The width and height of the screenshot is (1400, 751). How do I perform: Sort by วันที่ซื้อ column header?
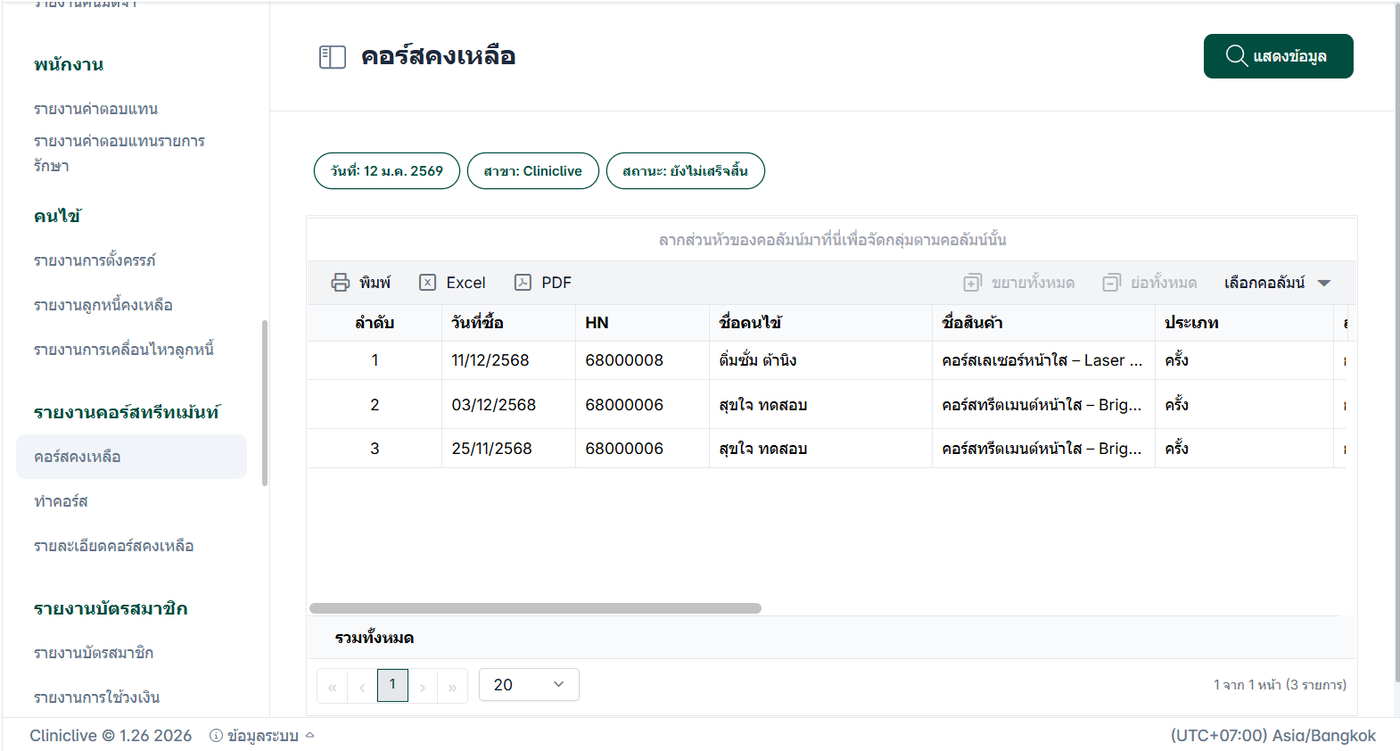click(x=508, y=323)
